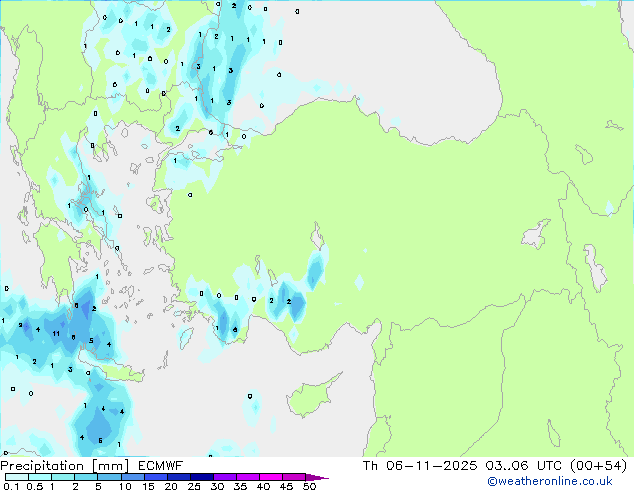
Task: Click the legend value label "25"
Action: point(194,486)
